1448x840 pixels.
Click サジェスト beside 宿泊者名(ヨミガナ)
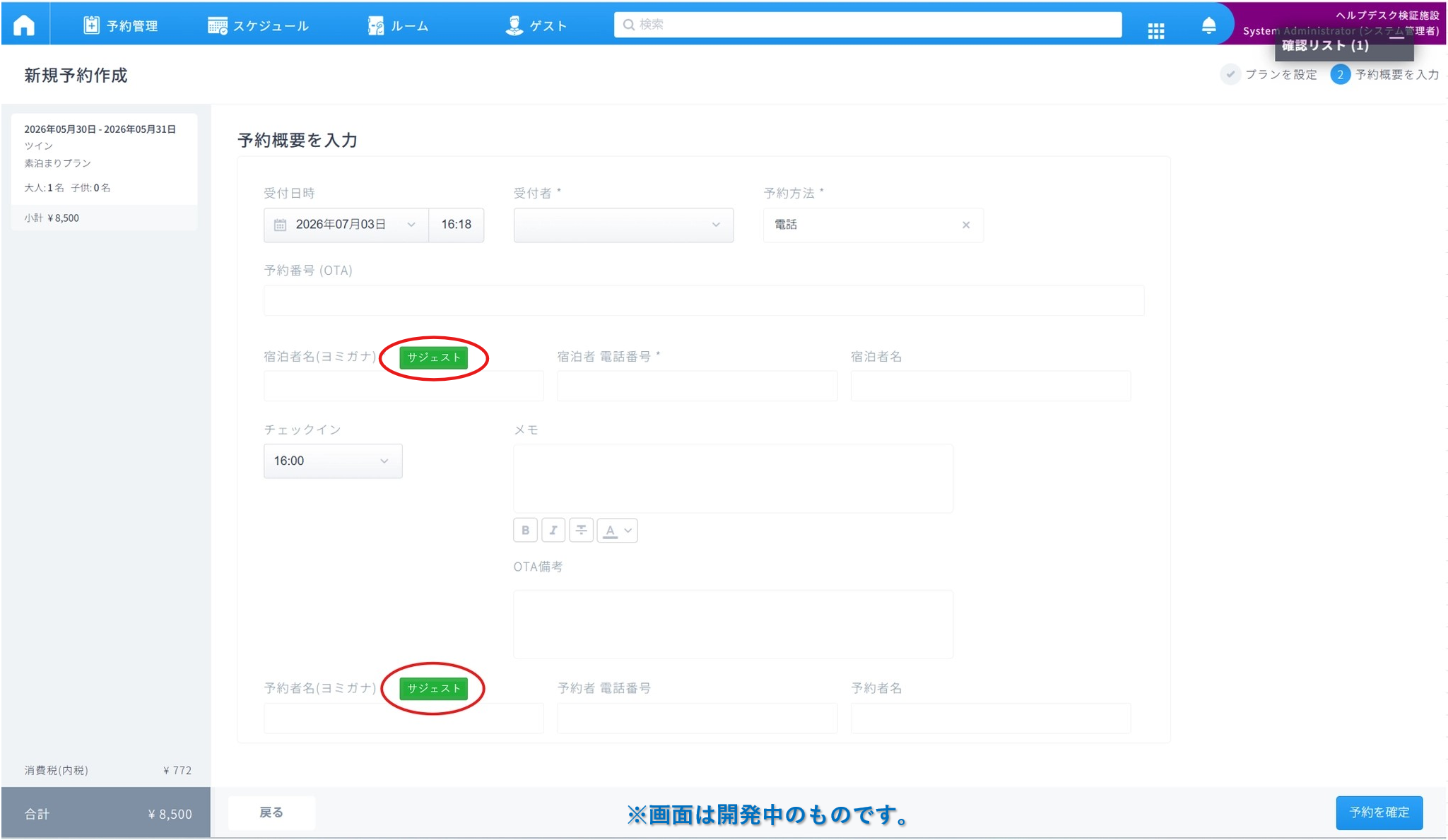click(x=433, y=357)
